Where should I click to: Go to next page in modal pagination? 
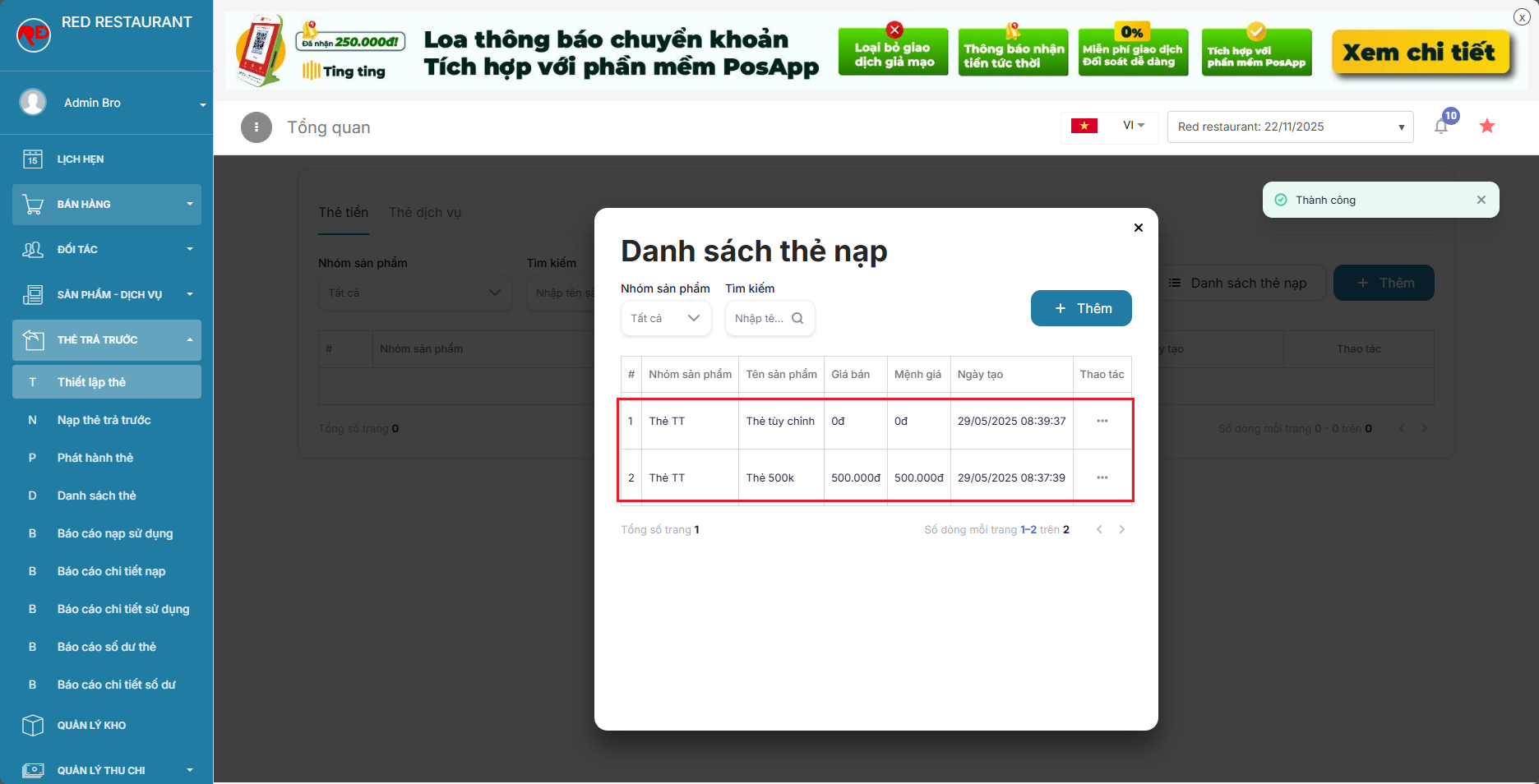[x=1122, y=529]
